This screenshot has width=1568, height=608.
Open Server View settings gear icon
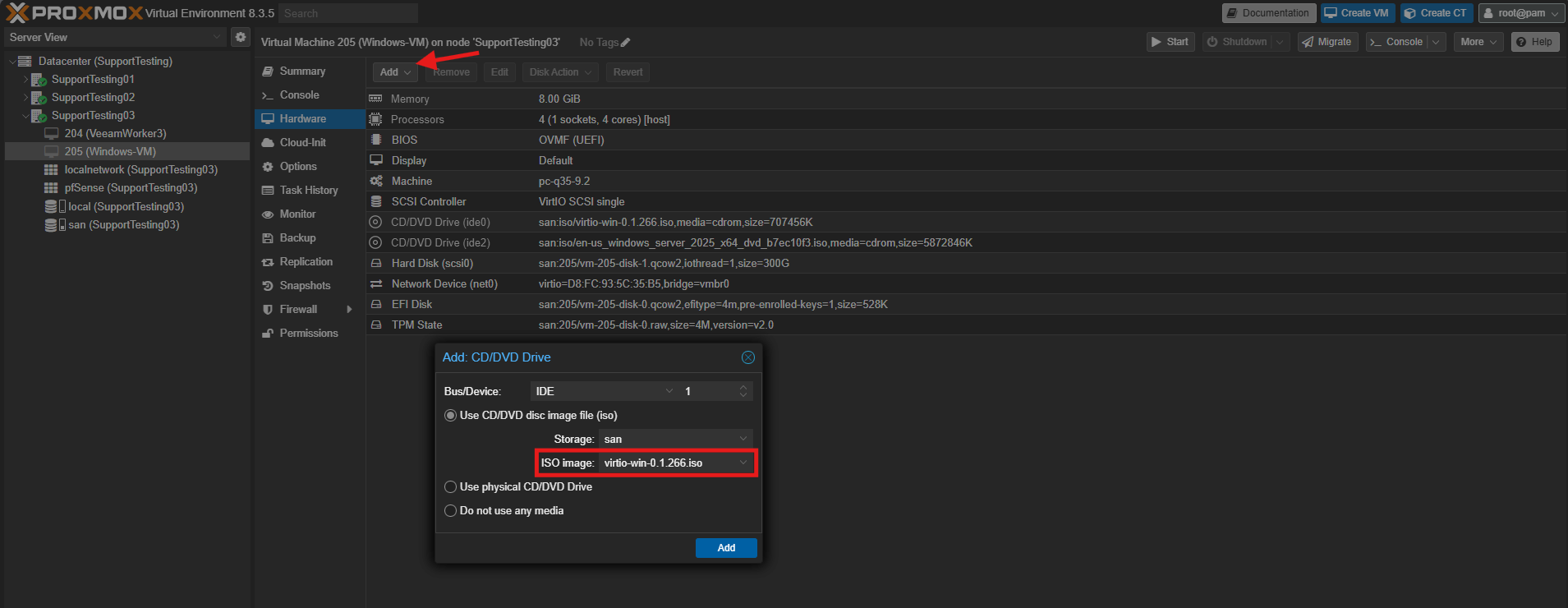tap(240, 37)
